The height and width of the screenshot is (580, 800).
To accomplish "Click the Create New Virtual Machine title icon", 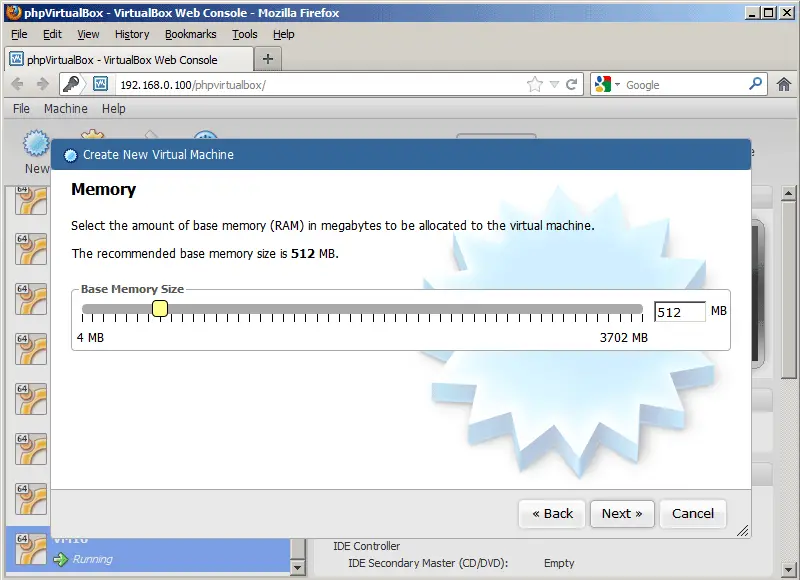I will click(x=70, y=155).
